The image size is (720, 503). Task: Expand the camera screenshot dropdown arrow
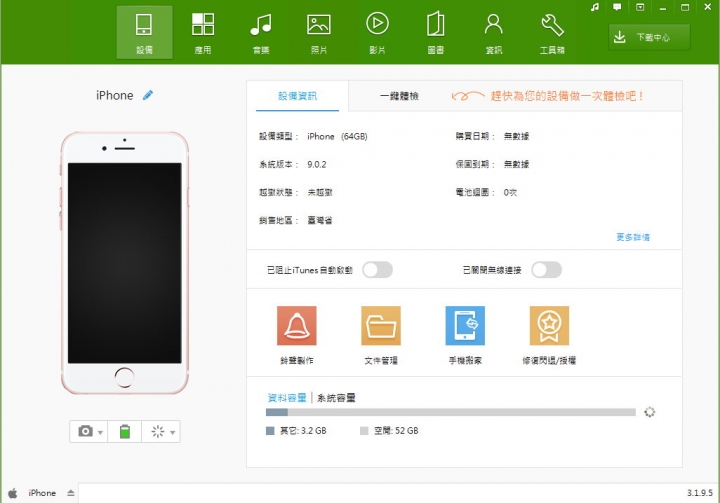coord(101,432)
